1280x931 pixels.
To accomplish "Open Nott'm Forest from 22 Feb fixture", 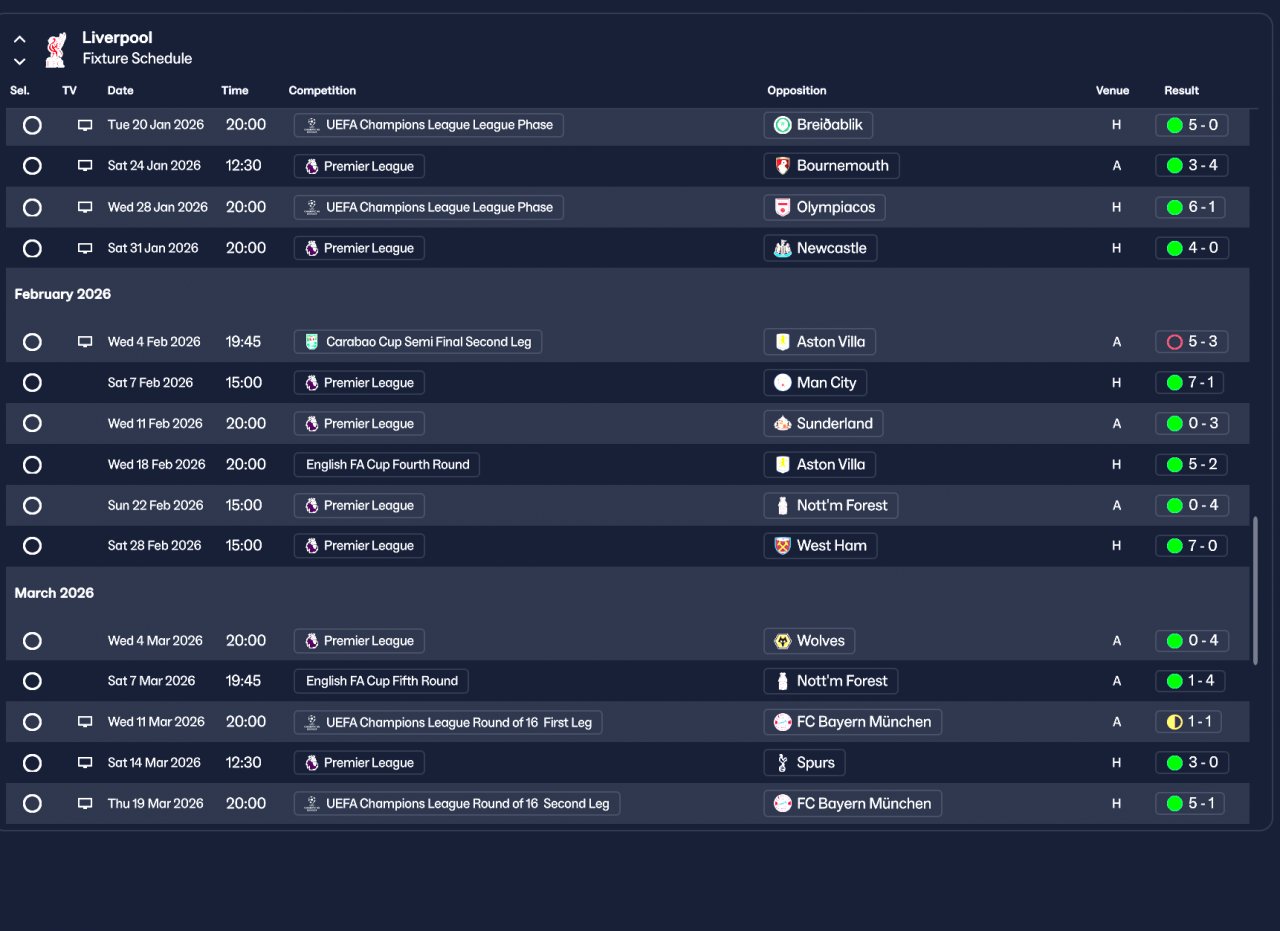I will coord(831,506).
